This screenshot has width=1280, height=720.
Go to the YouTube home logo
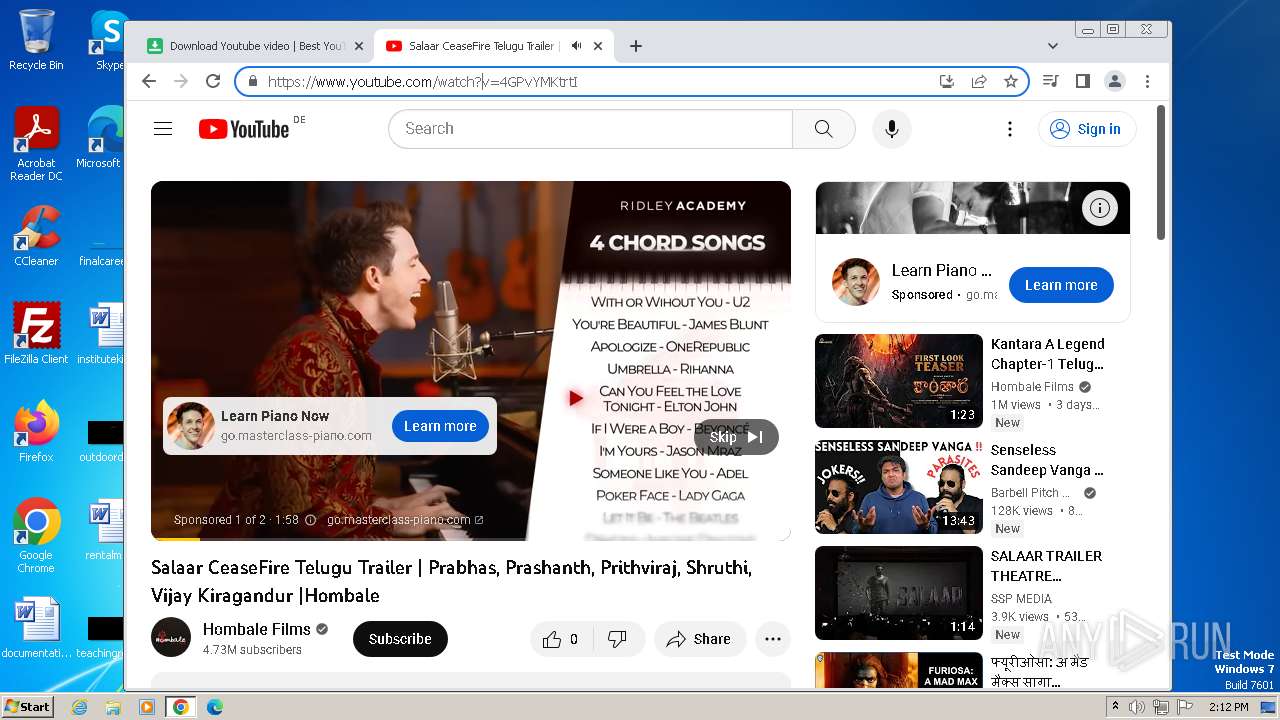coord(244,129)
